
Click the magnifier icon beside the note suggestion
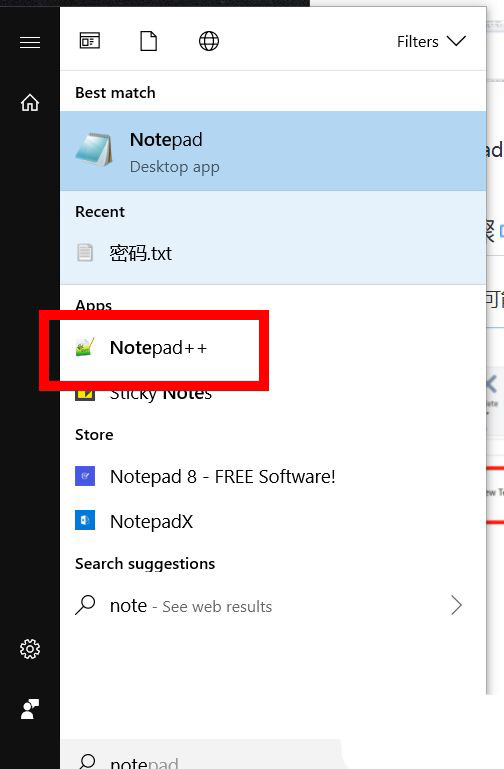pos(85,605)
